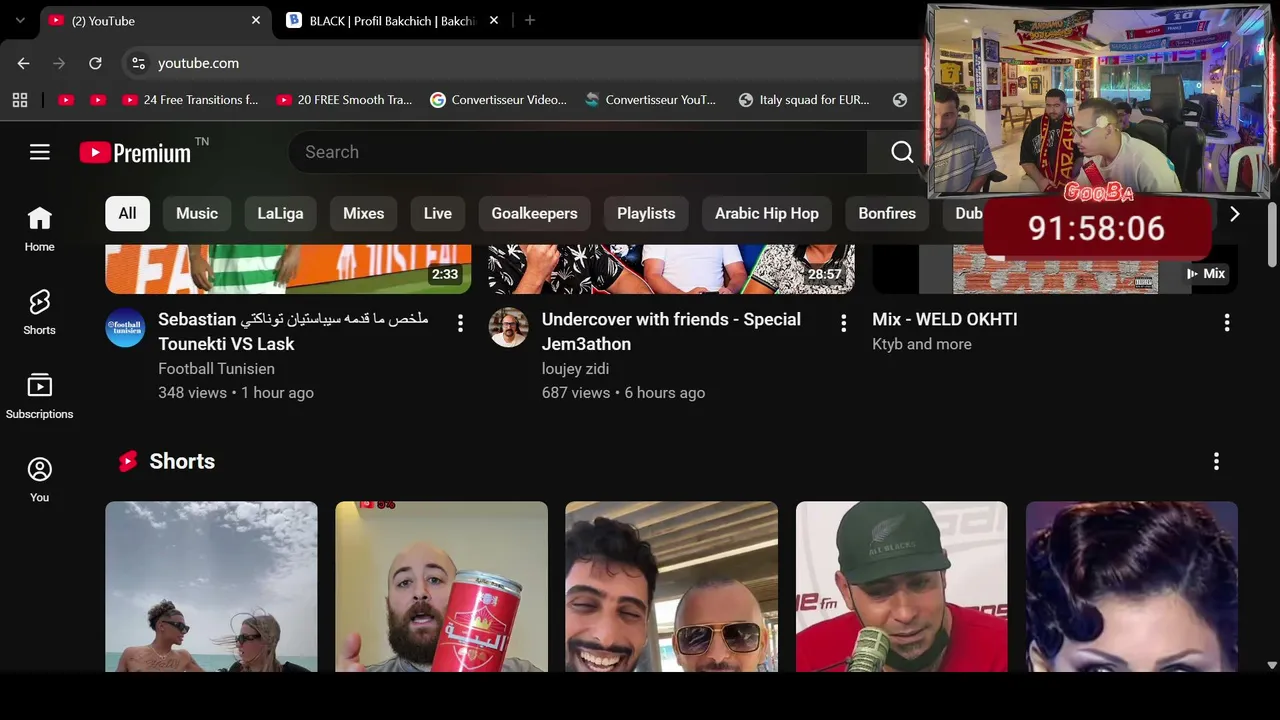Reload the YouTube page

95,63
